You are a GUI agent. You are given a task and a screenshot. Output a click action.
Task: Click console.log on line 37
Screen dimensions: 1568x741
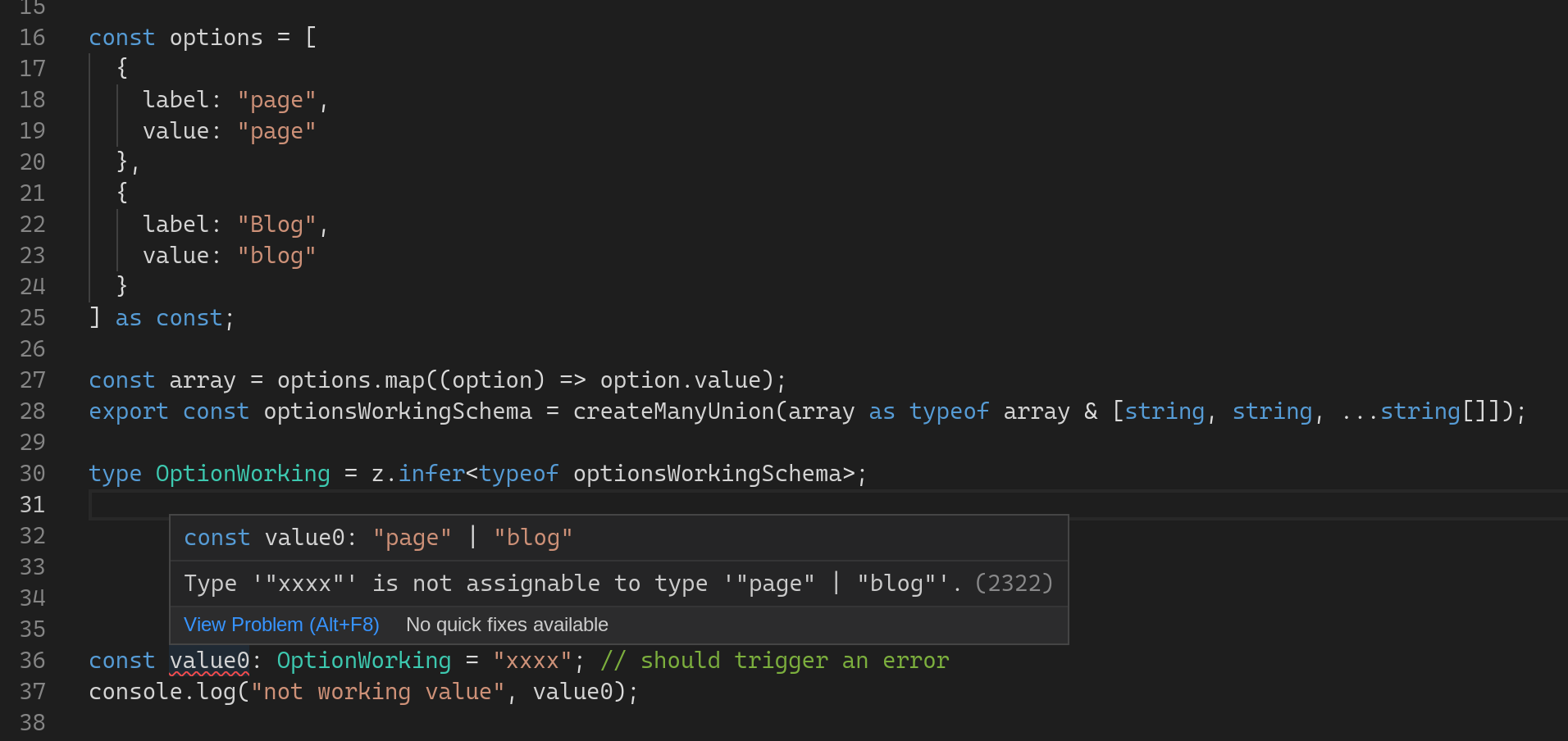pos(160,691)
